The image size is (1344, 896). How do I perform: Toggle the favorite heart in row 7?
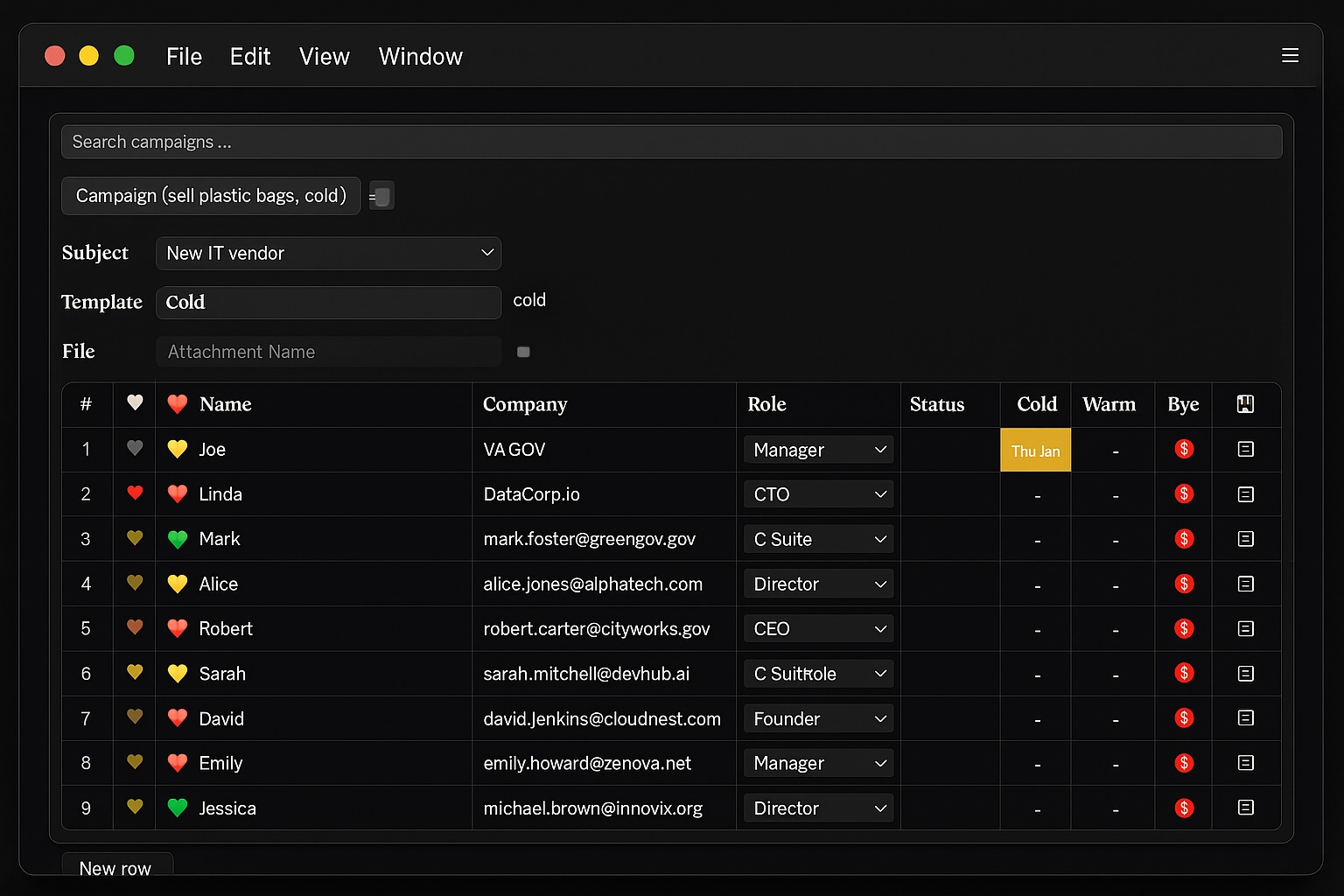135,717
